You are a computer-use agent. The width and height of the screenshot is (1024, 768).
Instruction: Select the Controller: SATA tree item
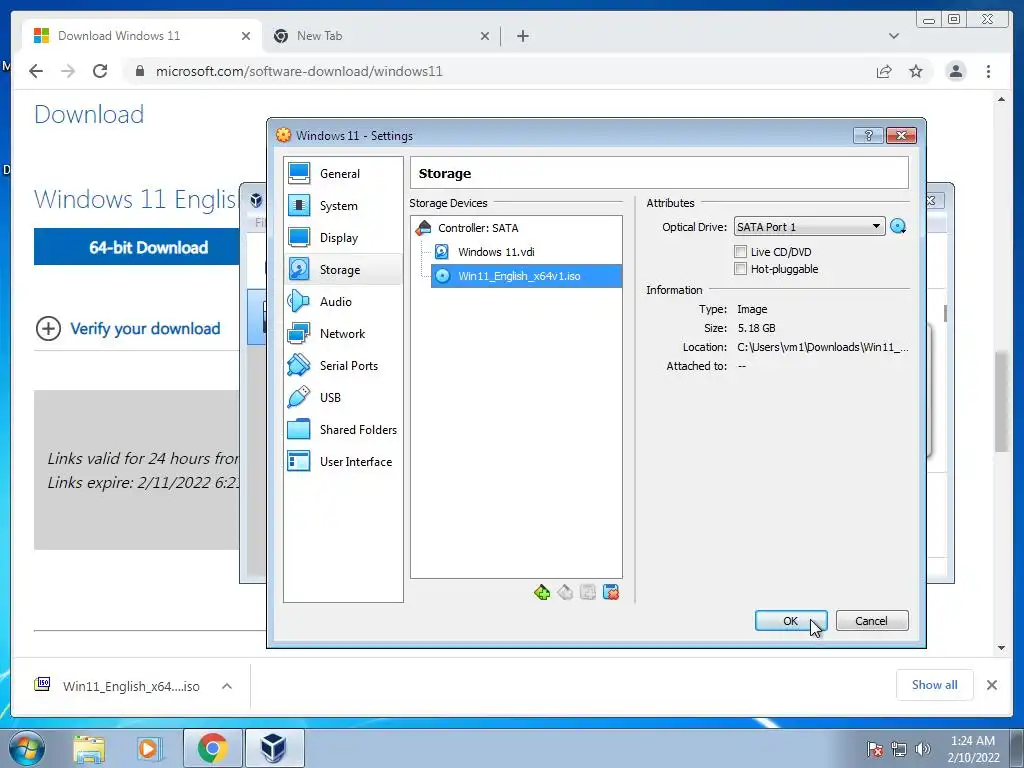point(478,228)
